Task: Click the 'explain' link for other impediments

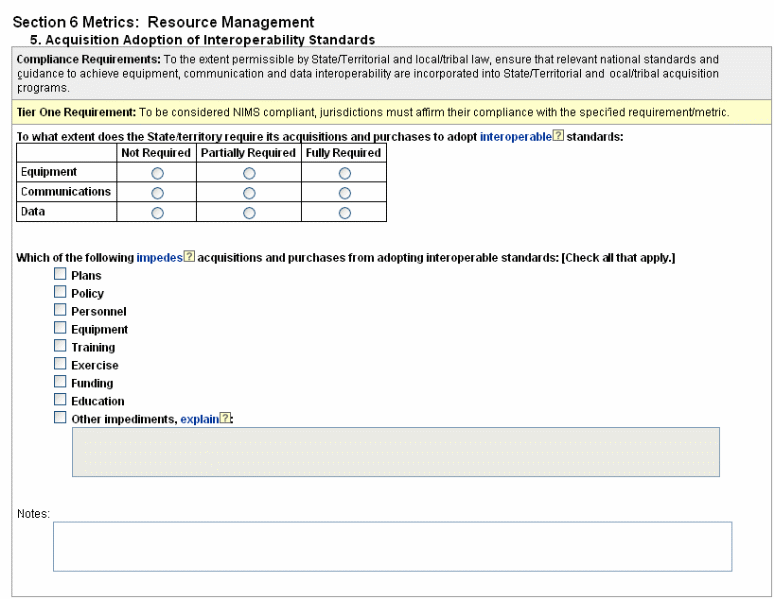Action: point(199,419)
